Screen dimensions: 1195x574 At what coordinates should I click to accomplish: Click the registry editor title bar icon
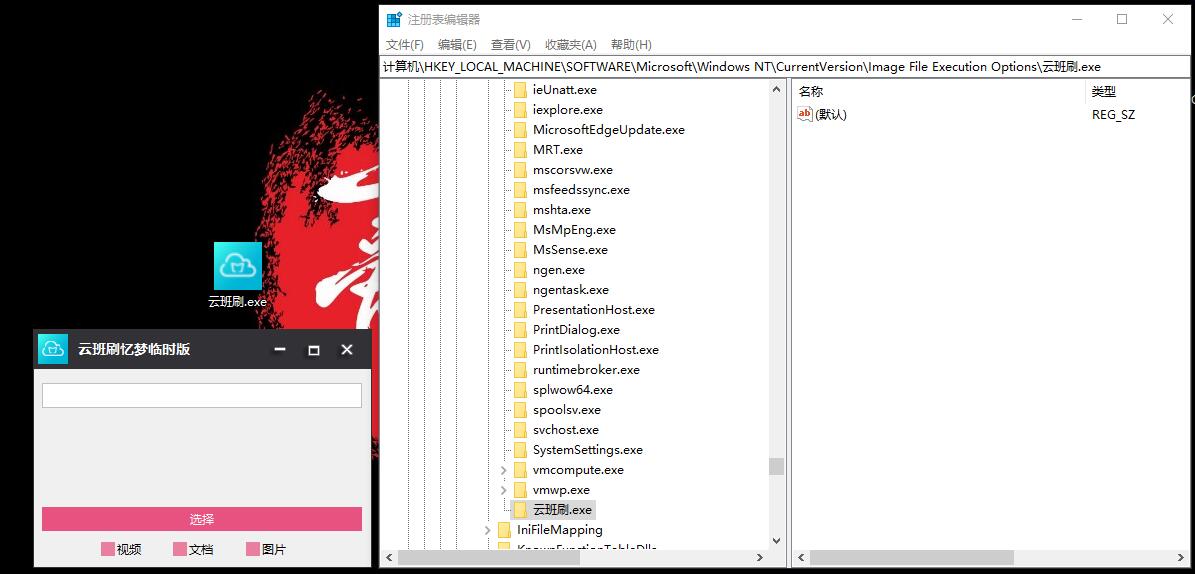pos(394,20)
